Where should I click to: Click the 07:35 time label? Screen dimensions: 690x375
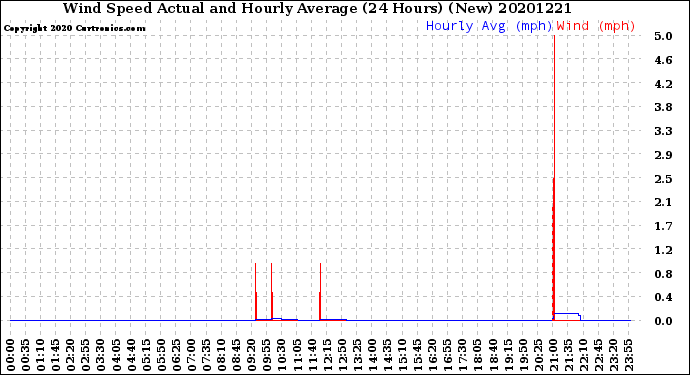(x=207, y=355)
